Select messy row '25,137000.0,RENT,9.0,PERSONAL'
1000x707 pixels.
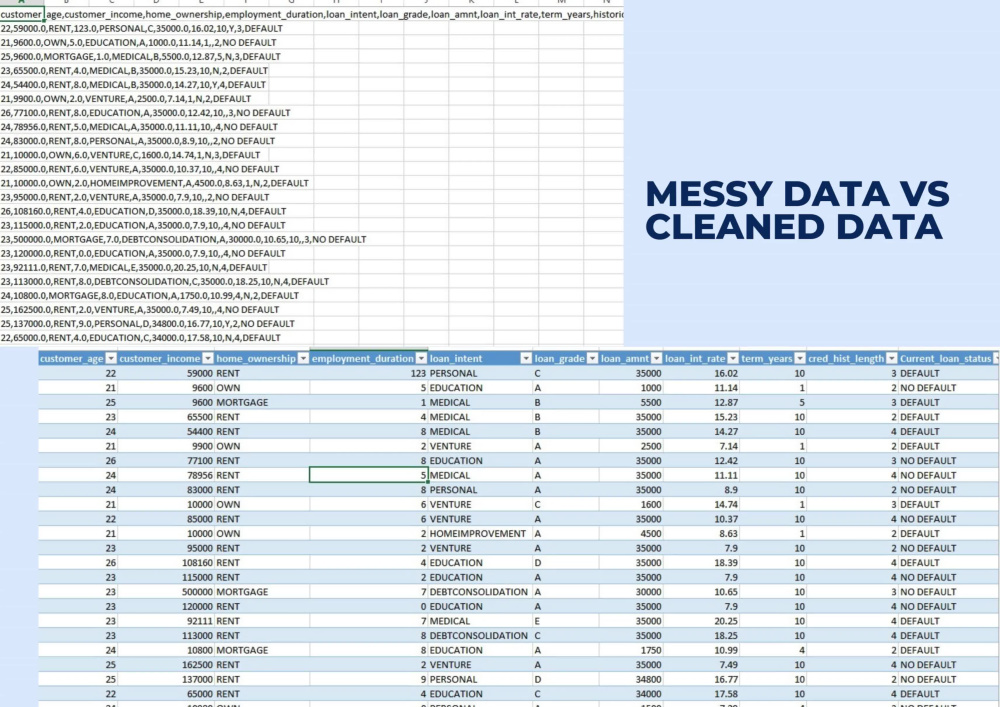pyautogui.click(x=147, y=323)
